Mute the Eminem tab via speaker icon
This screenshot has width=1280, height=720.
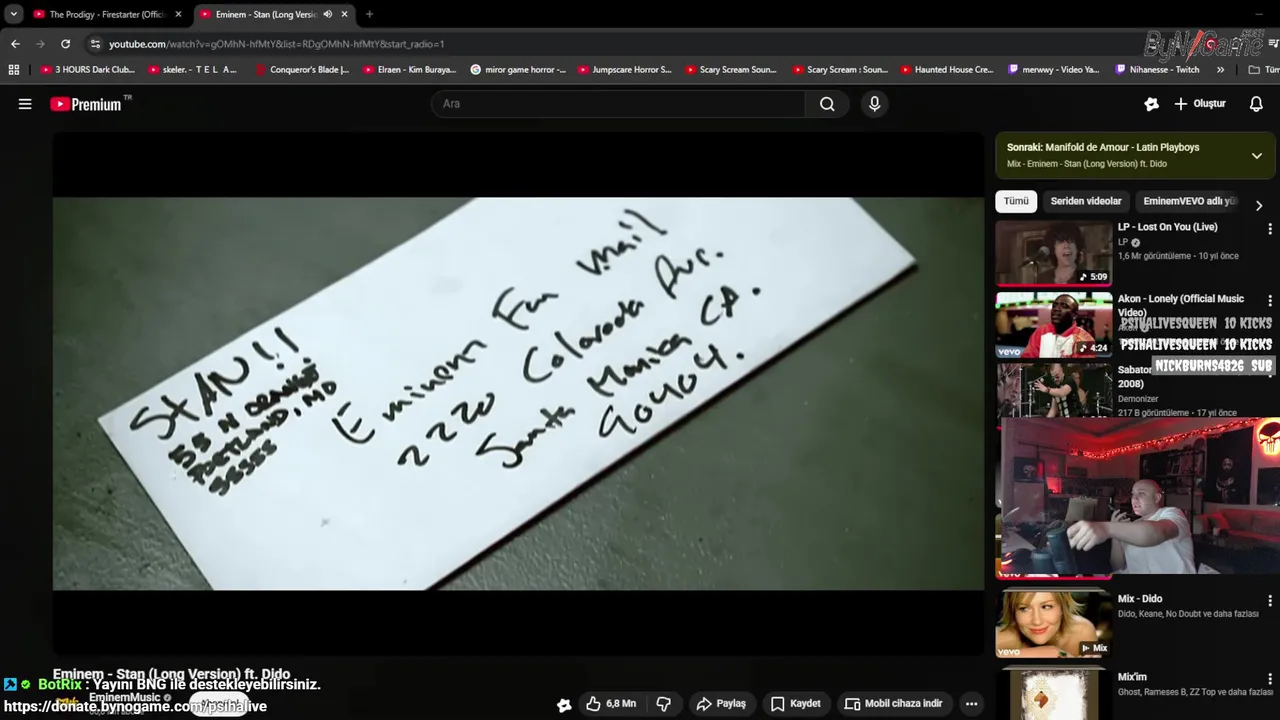click(x=327, y=14)
